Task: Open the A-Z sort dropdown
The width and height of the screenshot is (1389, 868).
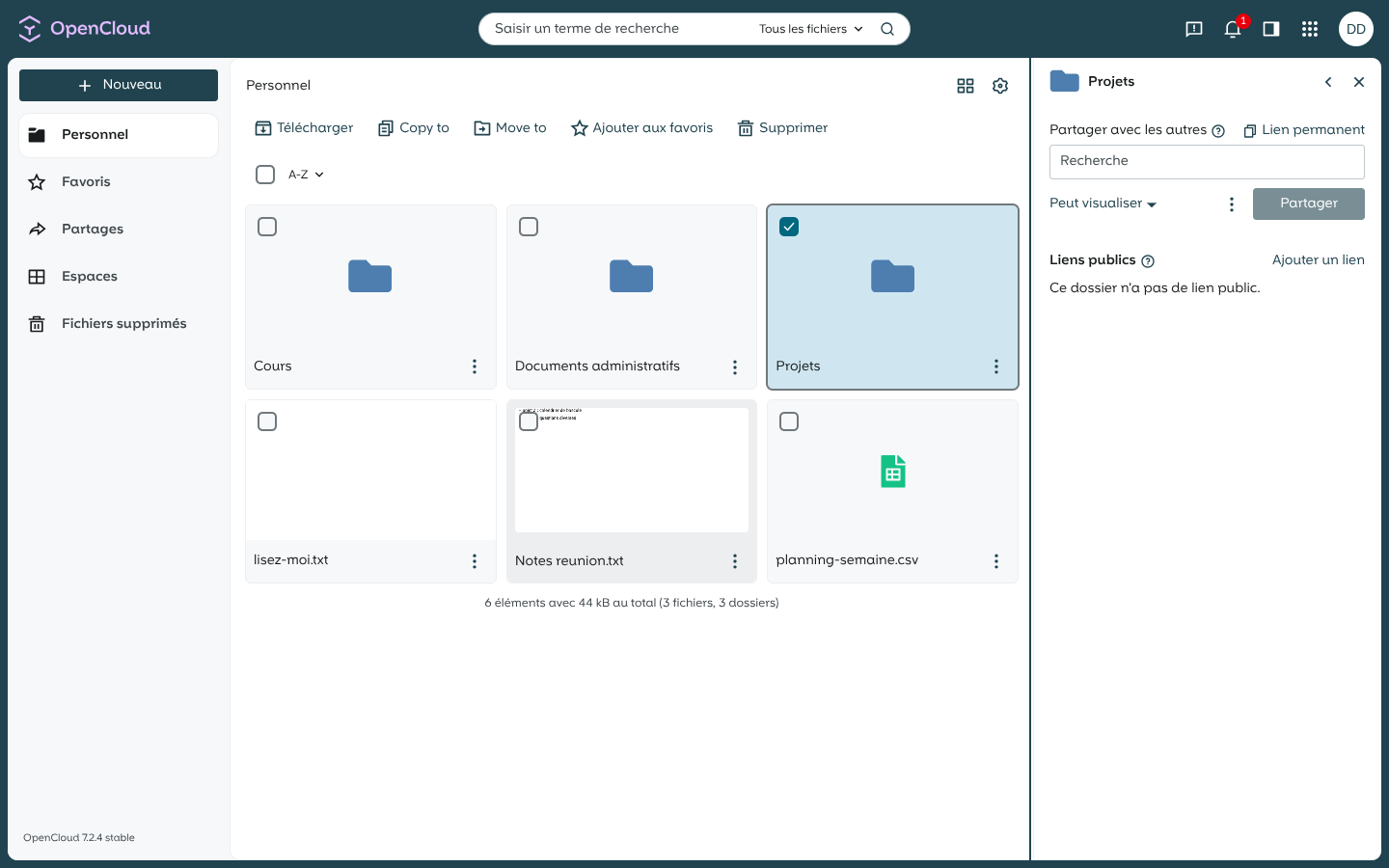Action: click(x=306, y=175)
